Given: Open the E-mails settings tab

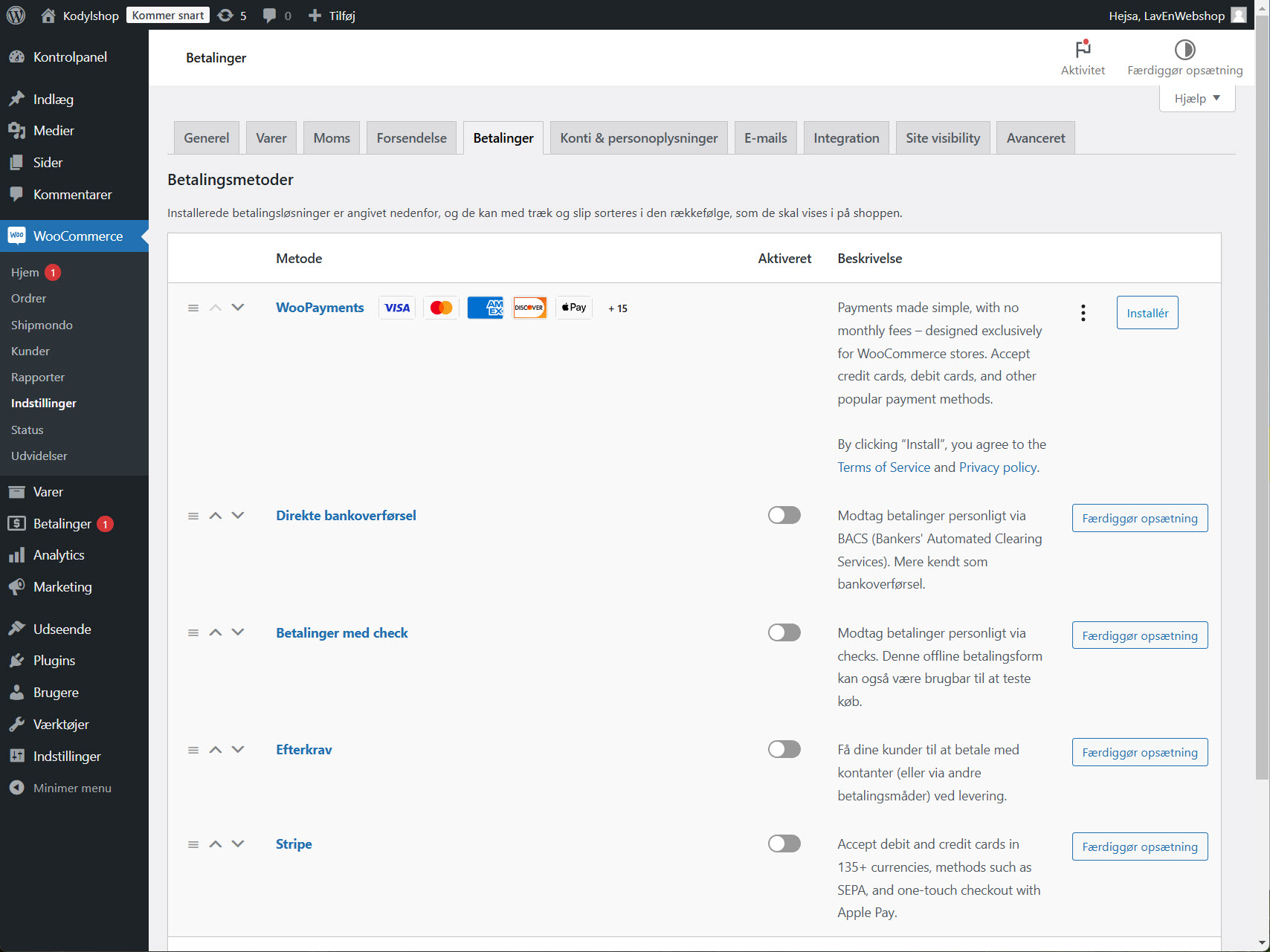Looking at the screenshot, I should point(765,137).
